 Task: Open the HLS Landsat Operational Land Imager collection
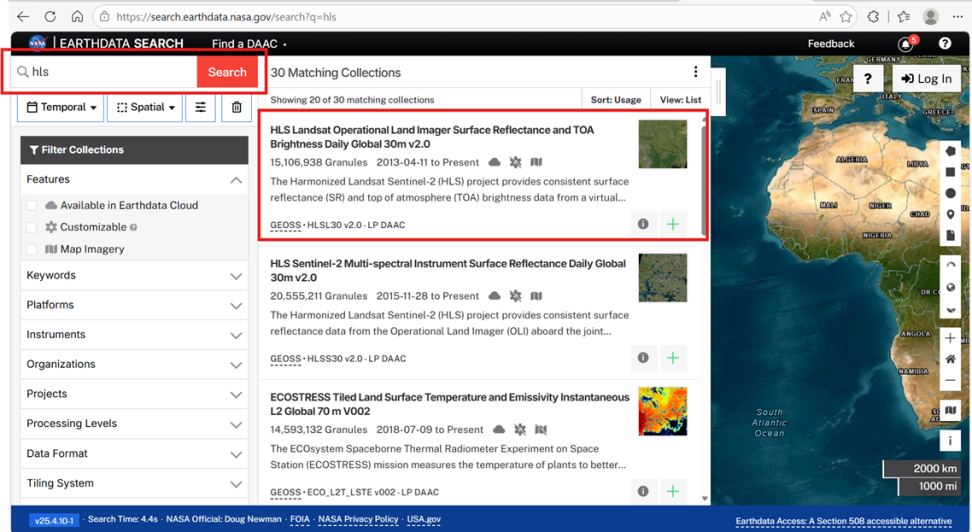pos(431,137)
